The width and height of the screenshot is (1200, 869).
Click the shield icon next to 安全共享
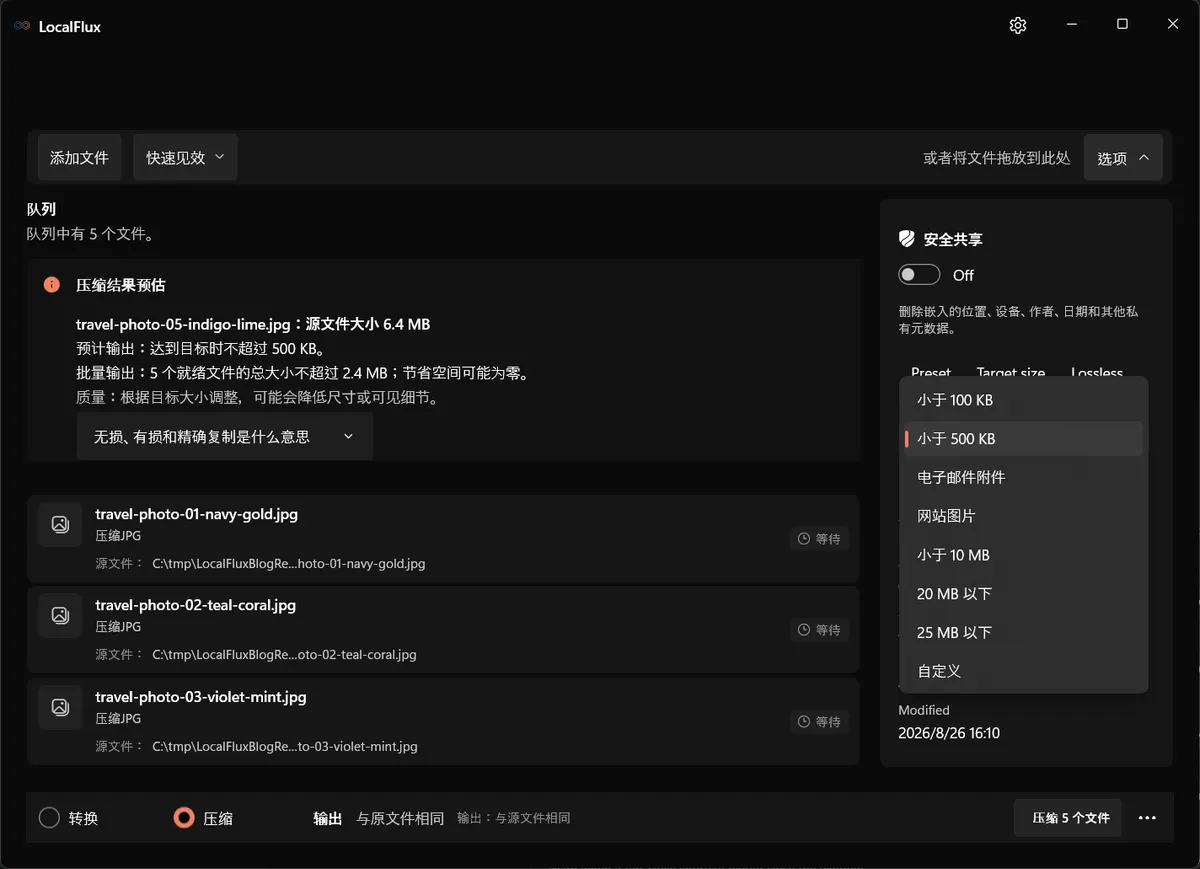[x=906, y=239]
